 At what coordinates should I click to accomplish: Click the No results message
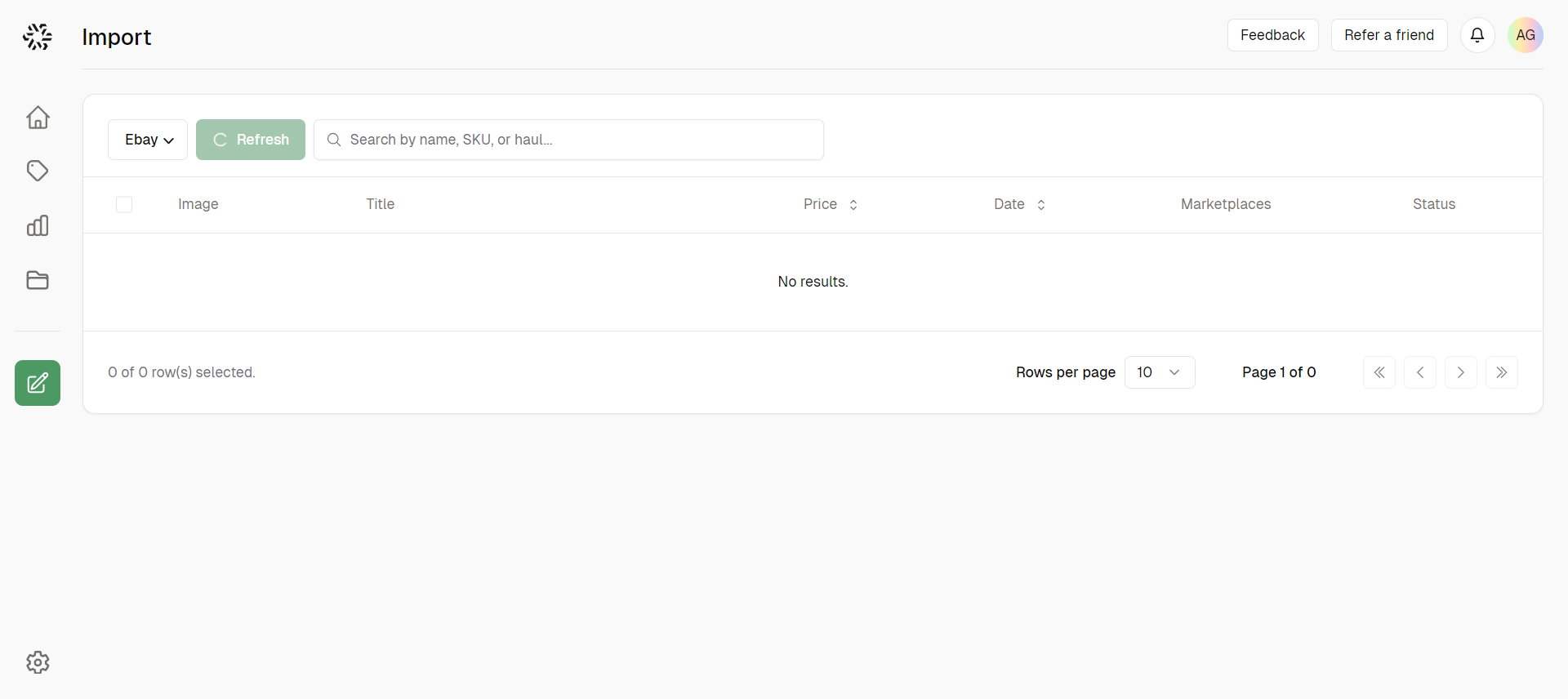tap(813, 282)
